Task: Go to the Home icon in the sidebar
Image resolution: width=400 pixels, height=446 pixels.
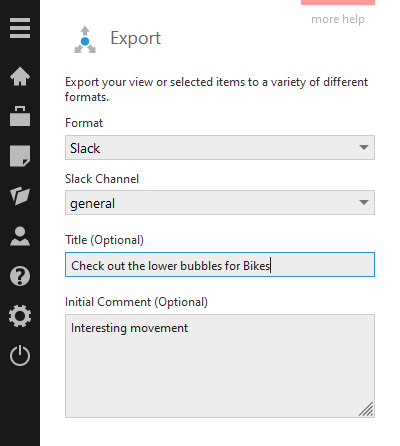Action: pos(20,76)
